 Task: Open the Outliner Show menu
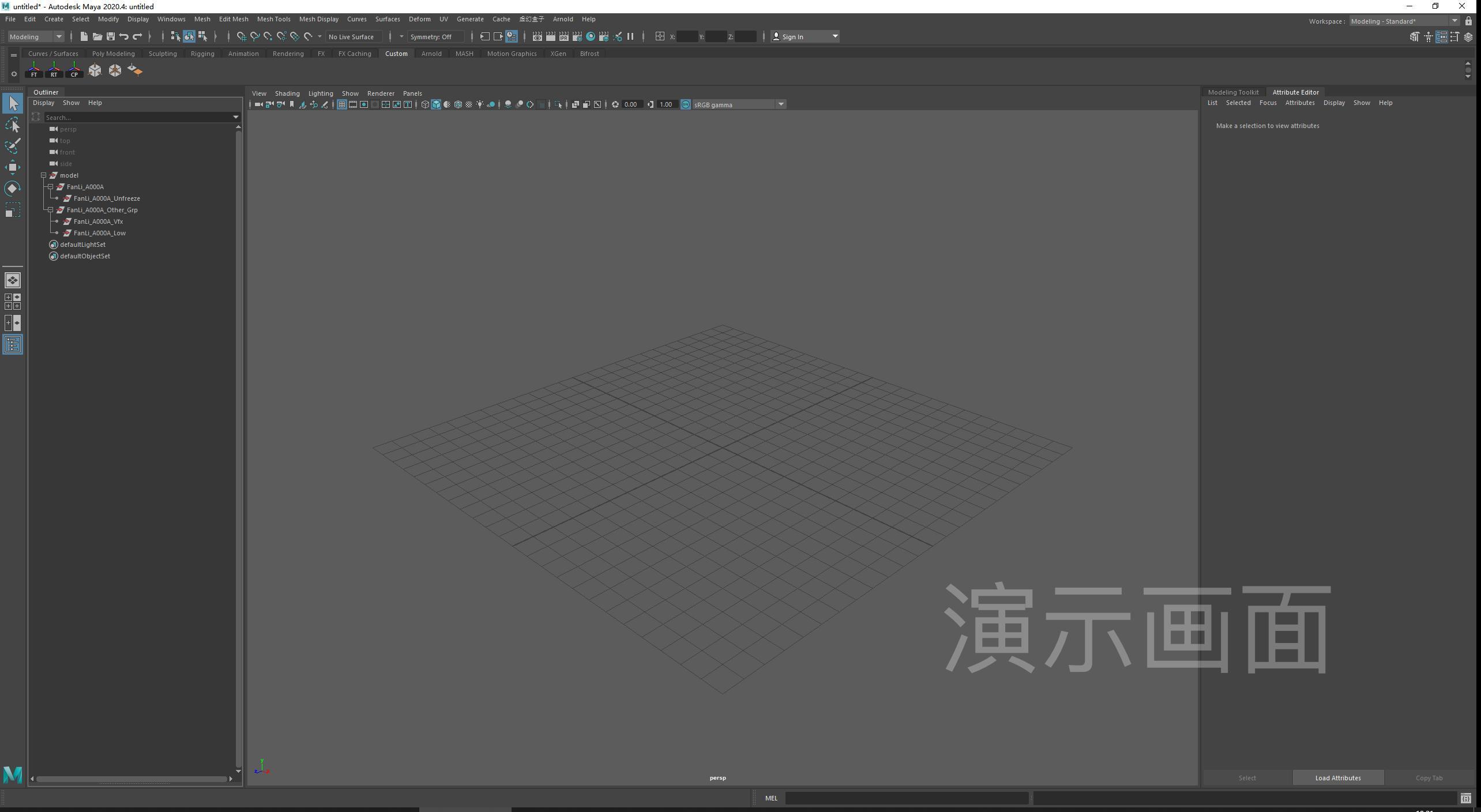click(71, 103)
